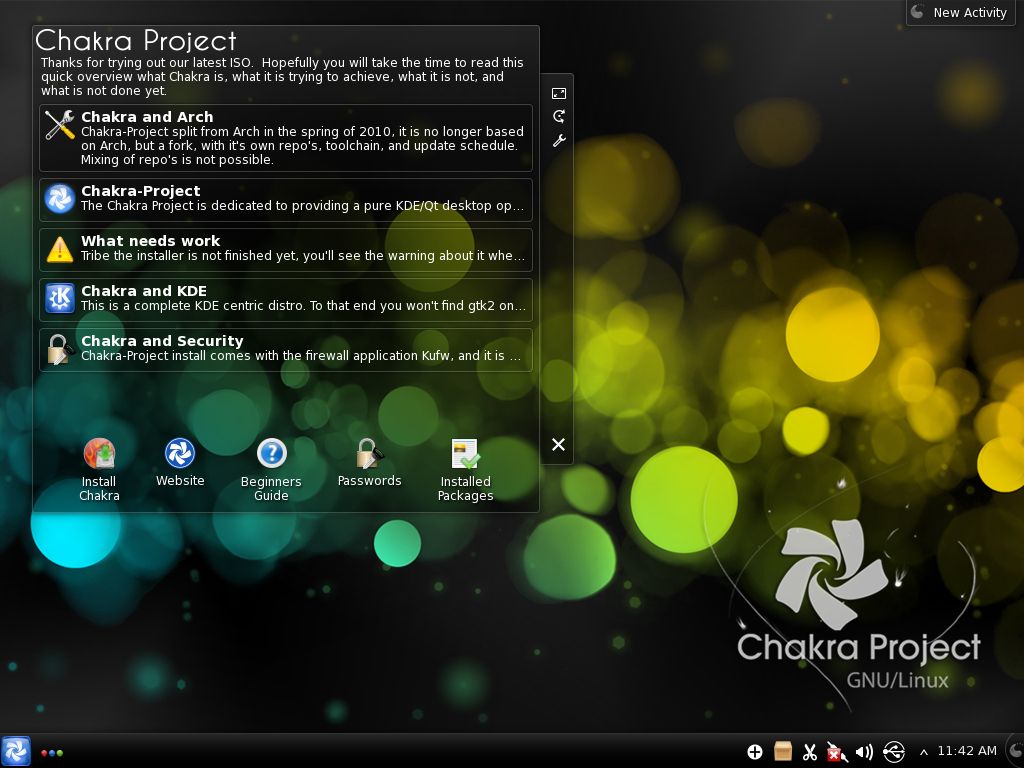Viewport: 1024px width, 768px height.
Task: Open the disconnected network tray icon
Action: tap(837, 752)
